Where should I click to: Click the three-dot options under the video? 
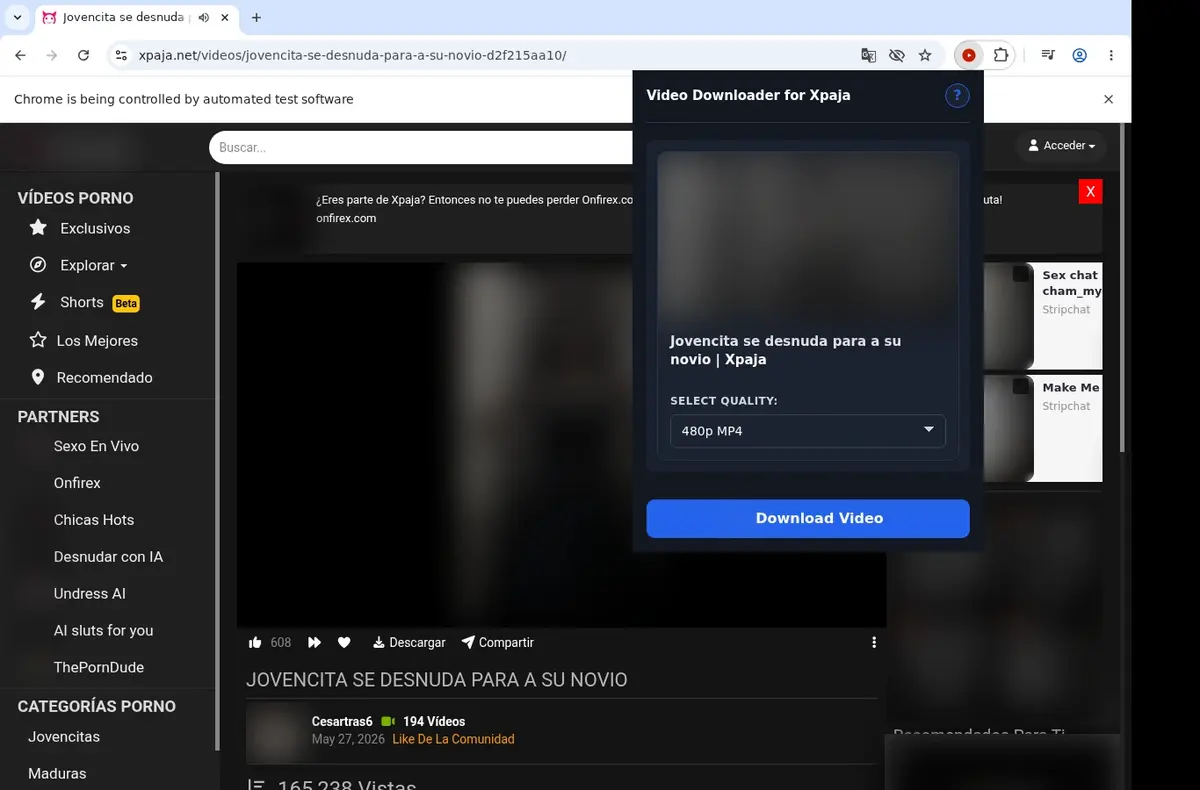[x=874, y=642]
